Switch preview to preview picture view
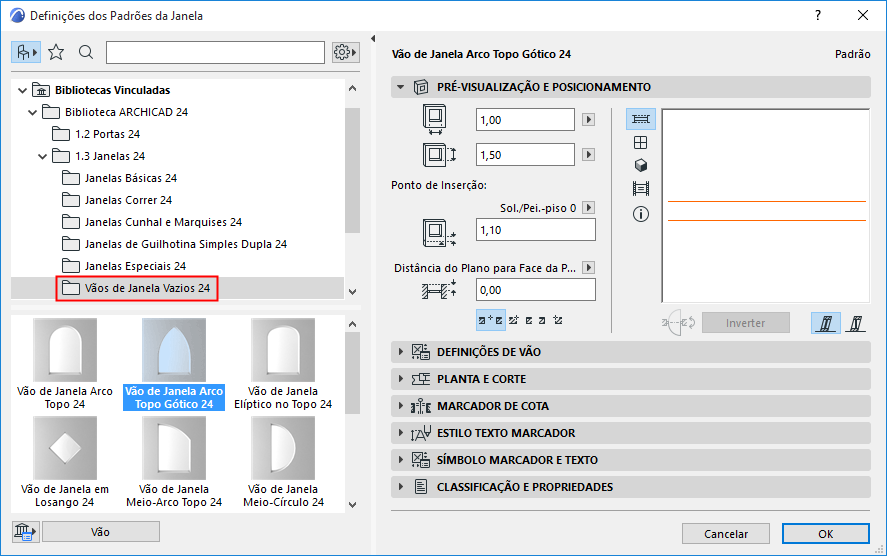Screen dimensions: 887x556 pyautogui.click(x=640, y=188)
